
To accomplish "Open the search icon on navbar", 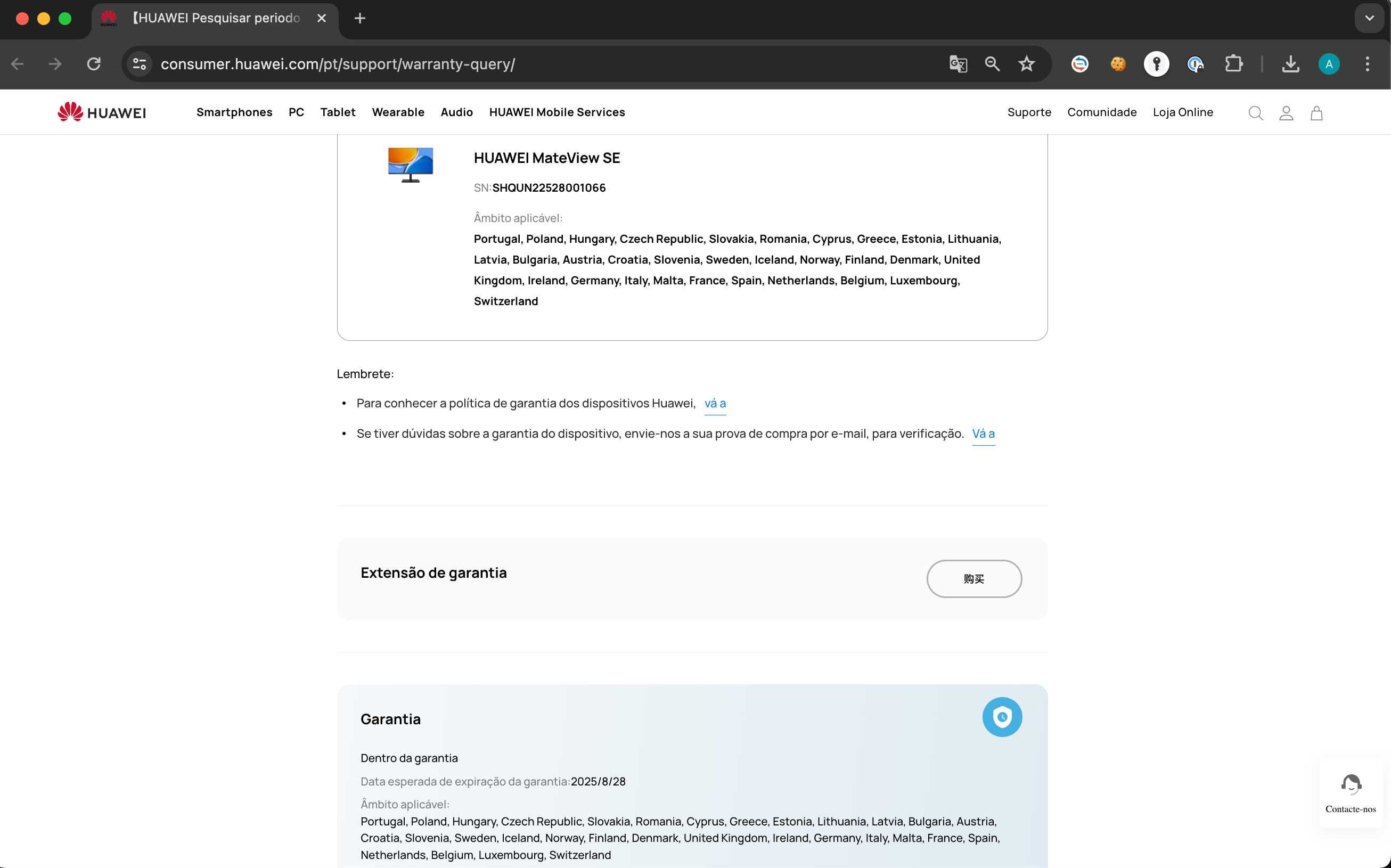I will click(1256, 112).
